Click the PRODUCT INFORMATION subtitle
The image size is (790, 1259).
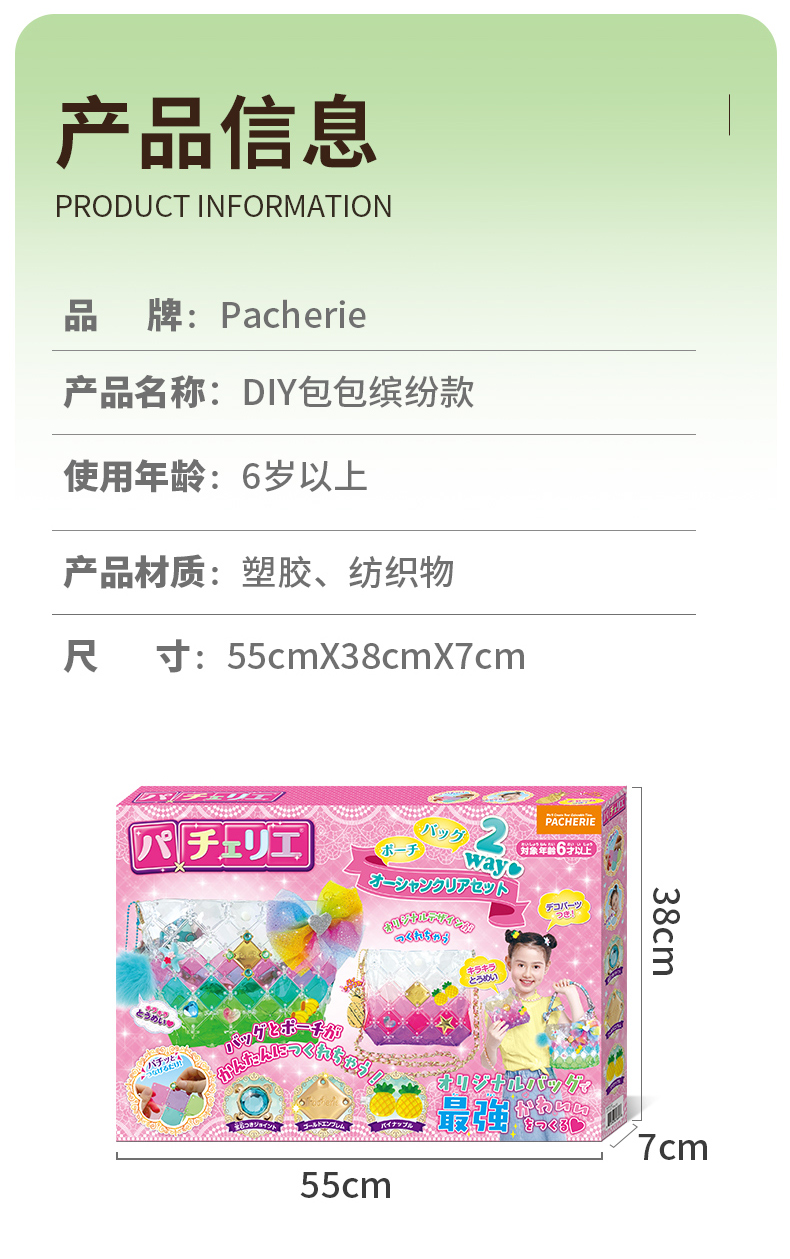click(224, 206)
